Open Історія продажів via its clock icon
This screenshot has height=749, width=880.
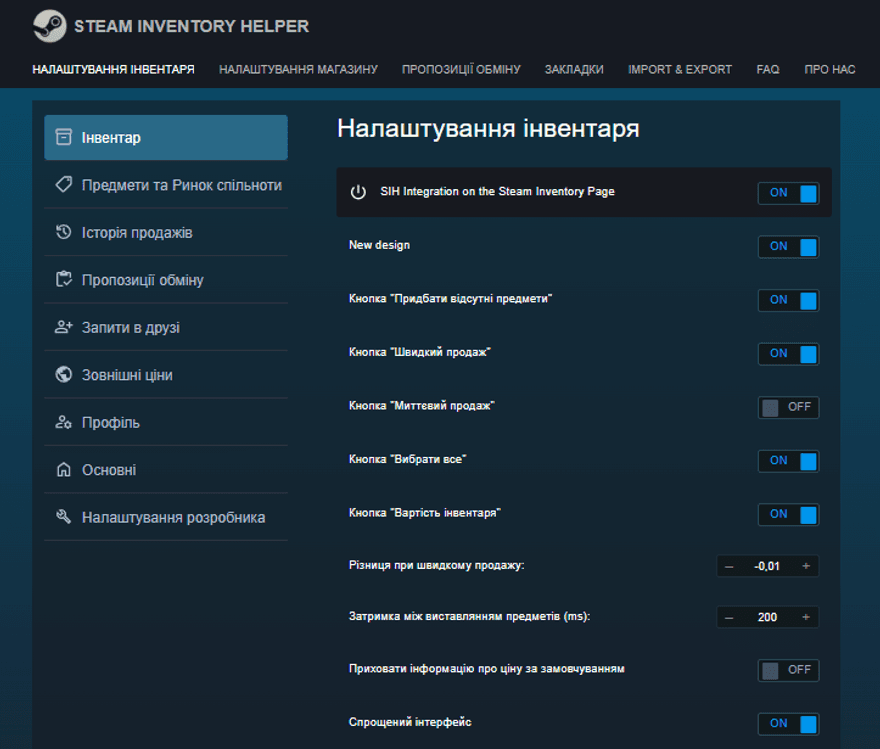coord(62,232)
